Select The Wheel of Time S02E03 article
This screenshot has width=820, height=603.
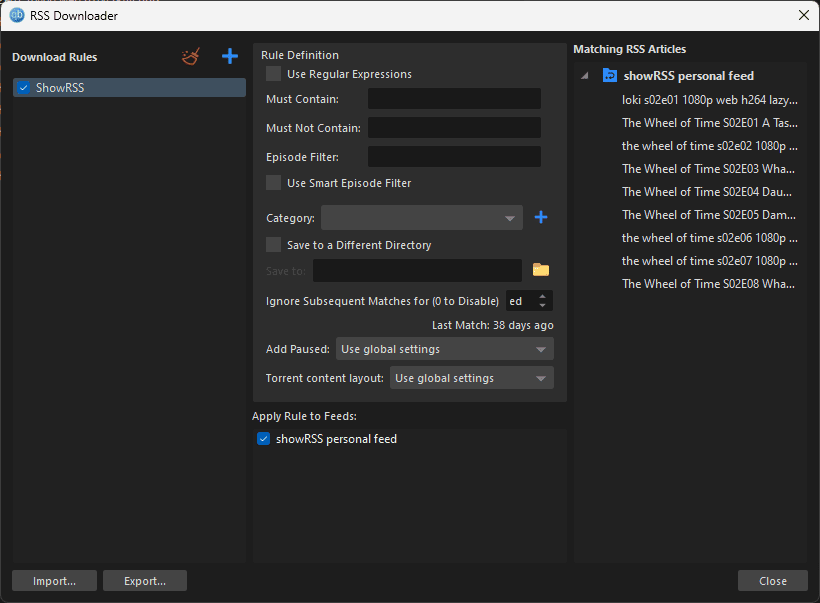[709, 168]
